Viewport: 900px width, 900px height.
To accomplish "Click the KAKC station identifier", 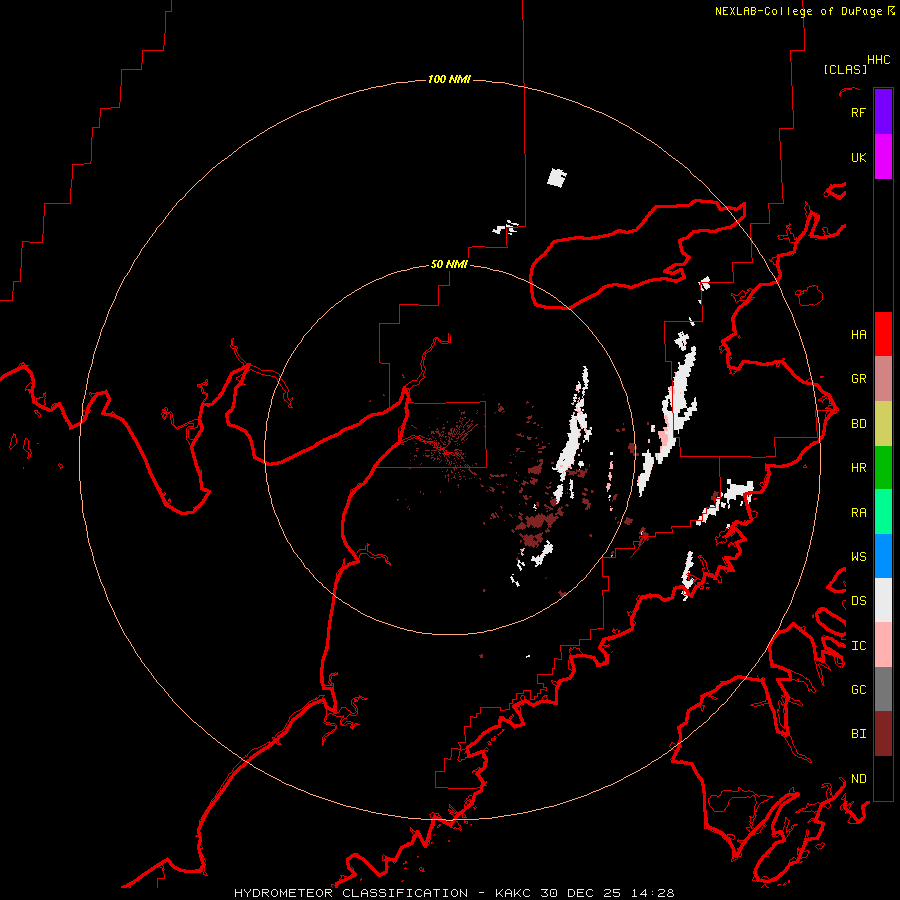I will pyautogui.click(x=514, y=893).
